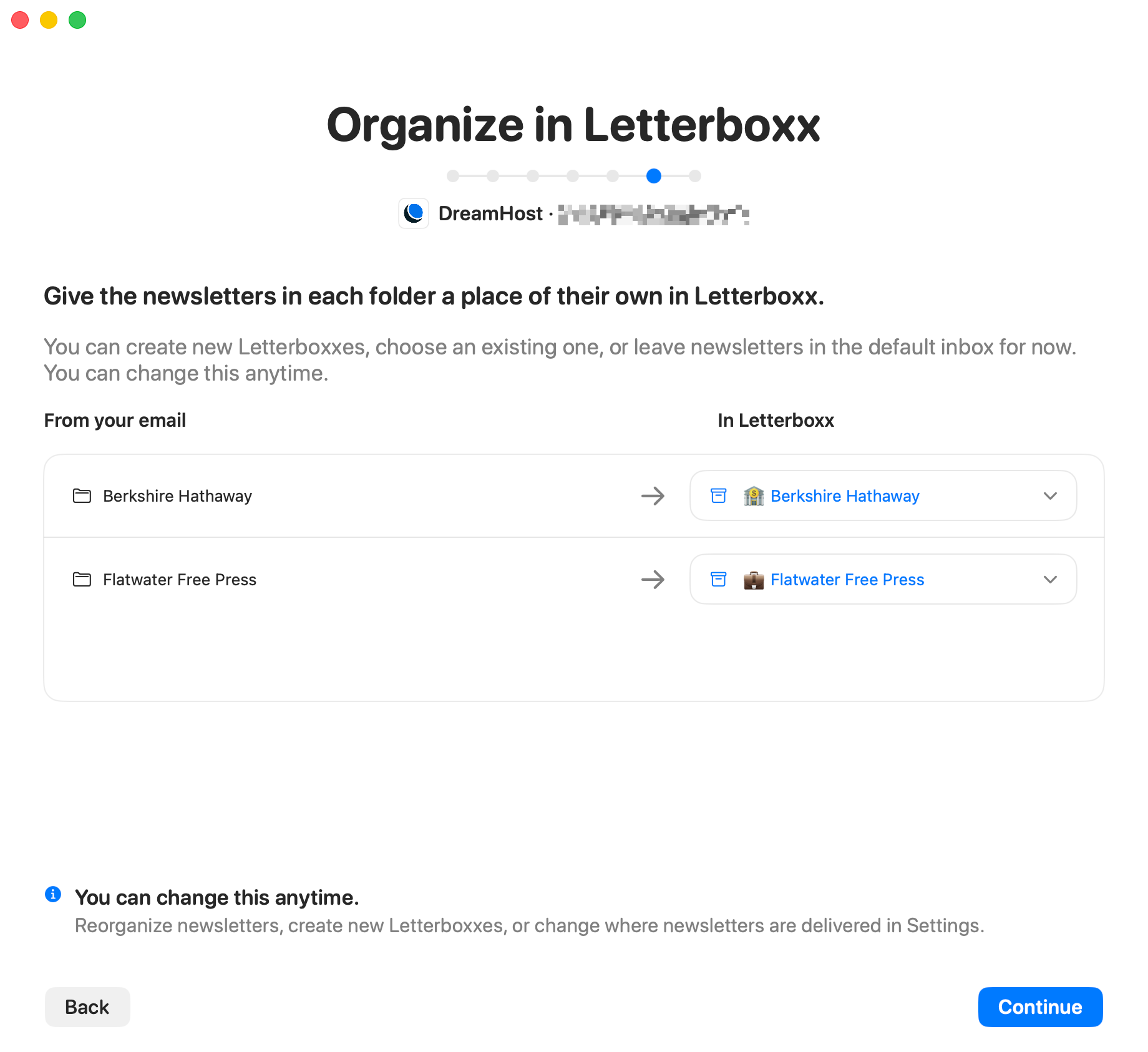Click the 'Organize in Letterboxx' title
The height and width of the screenshot is (1052, 1148).
click(573, 125)
